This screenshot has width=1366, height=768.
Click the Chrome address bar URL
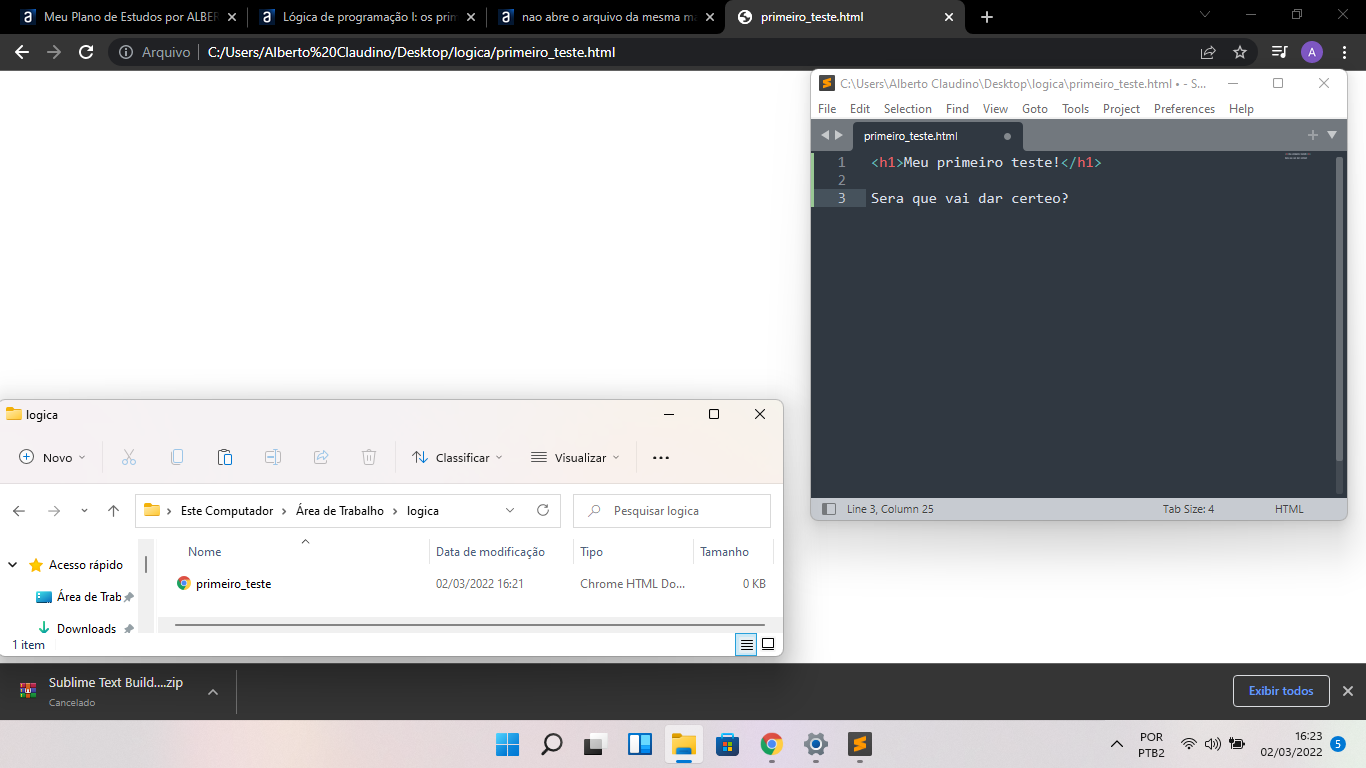[x=411, y=52]
